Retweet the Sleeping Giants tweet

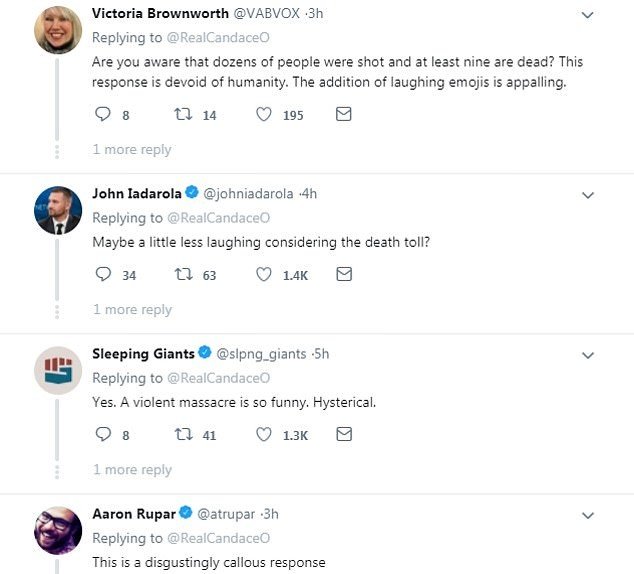(182, 435)
